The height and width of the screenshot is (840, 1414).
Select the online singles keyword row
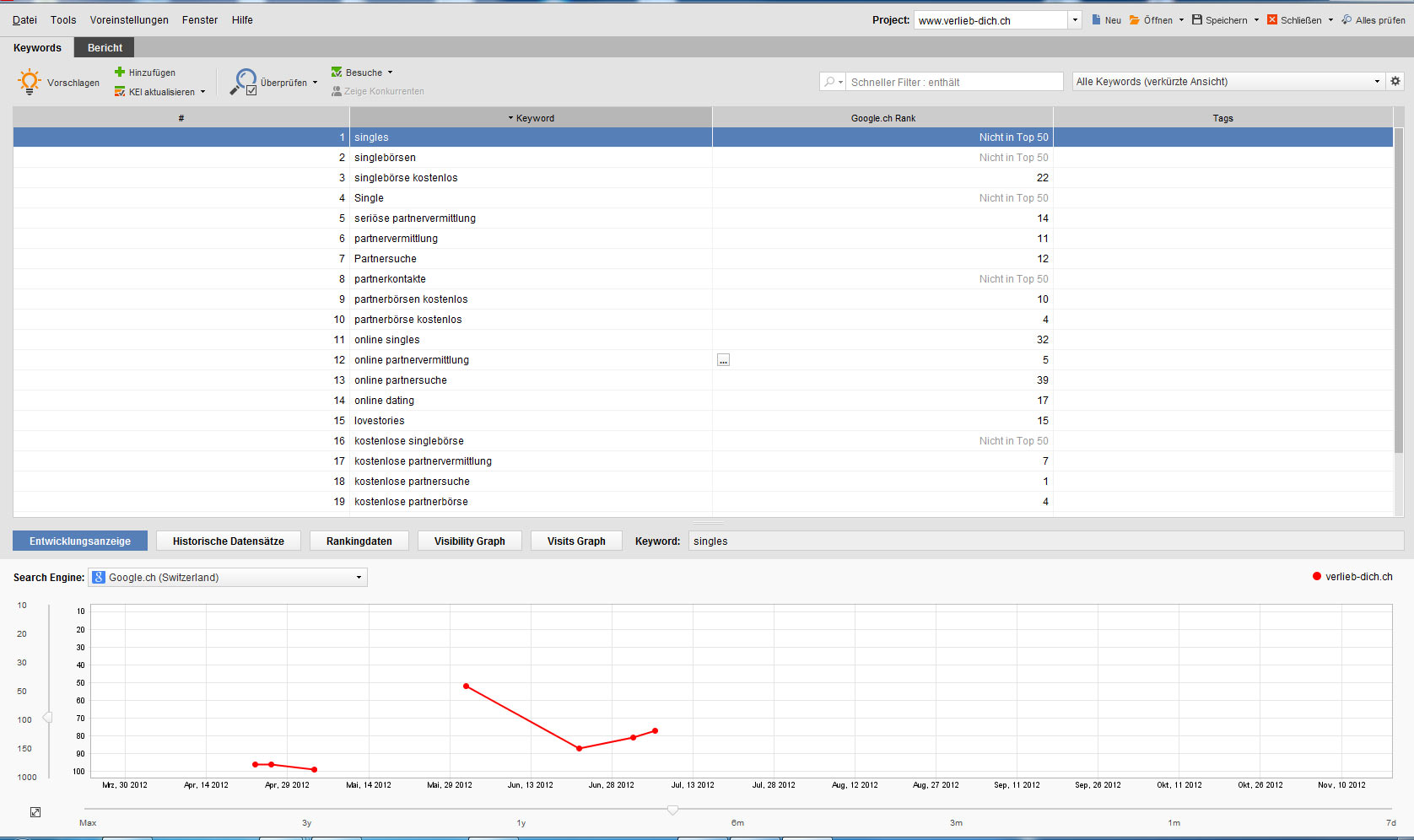click(x=703, y=340)
